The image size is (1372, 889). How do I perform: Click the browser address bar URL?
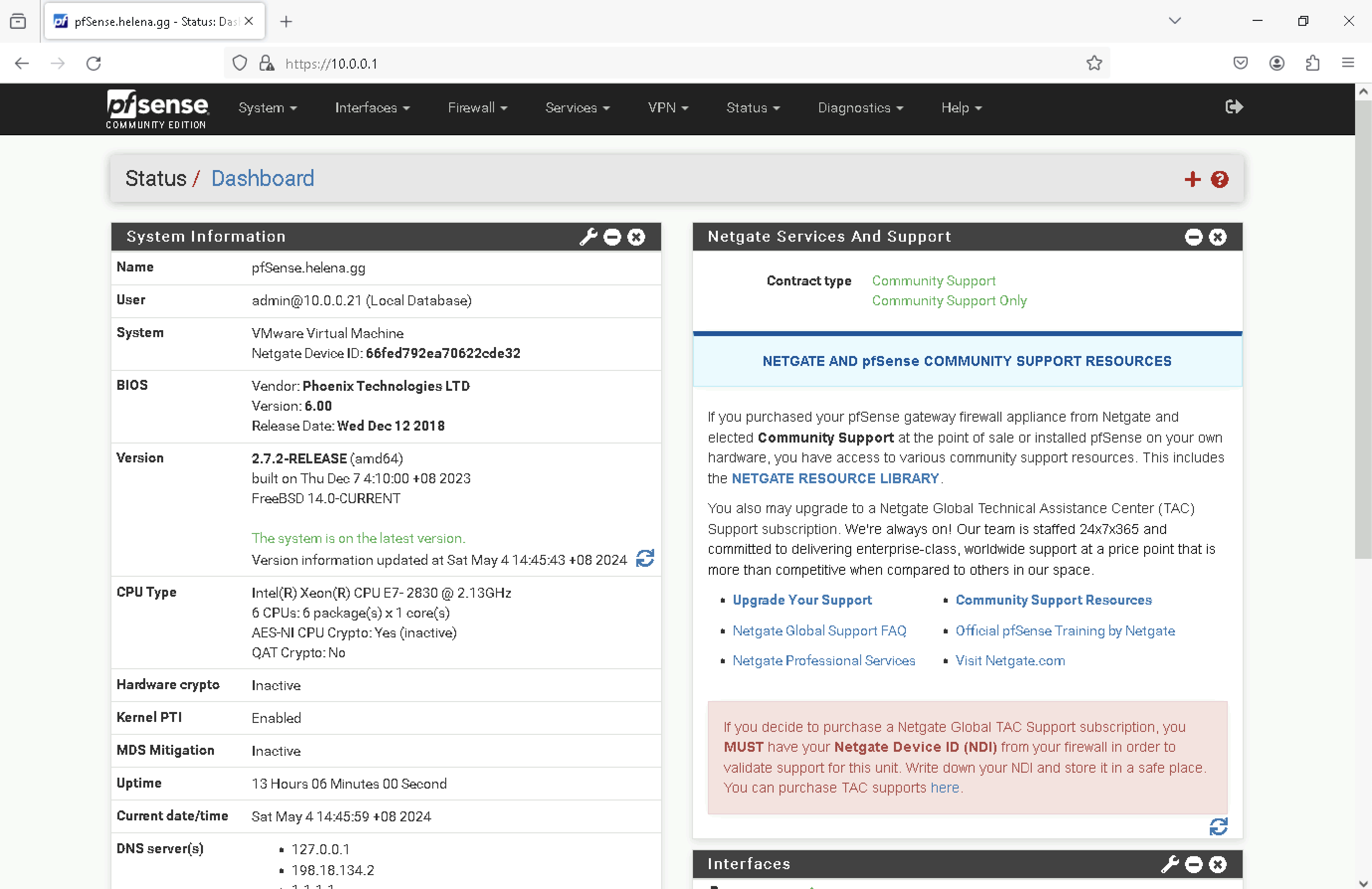[331, 63]
